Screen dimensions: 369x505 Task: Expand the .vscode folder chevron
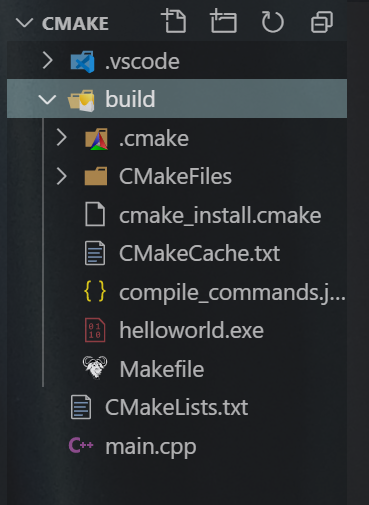48,61
